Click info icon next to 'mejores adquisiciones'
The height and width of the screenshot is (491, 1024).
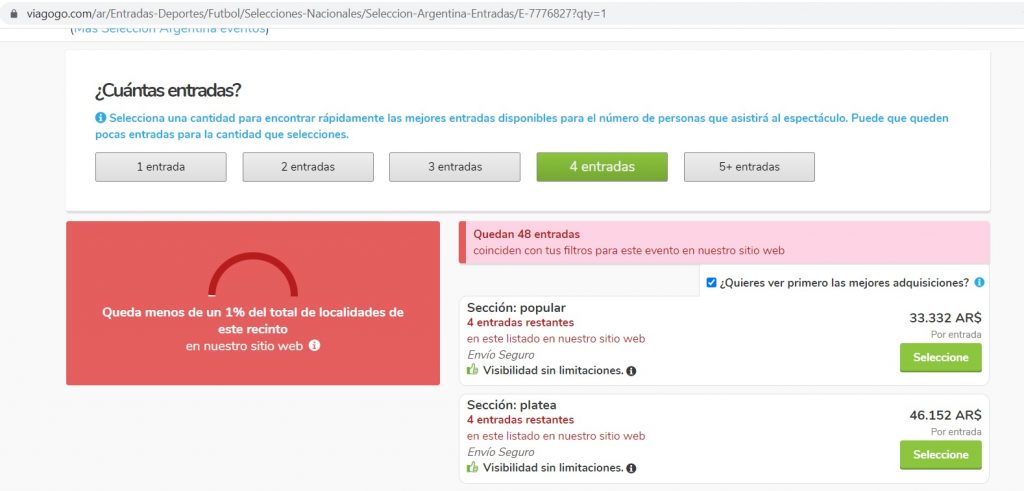click(x=979, y=283)
